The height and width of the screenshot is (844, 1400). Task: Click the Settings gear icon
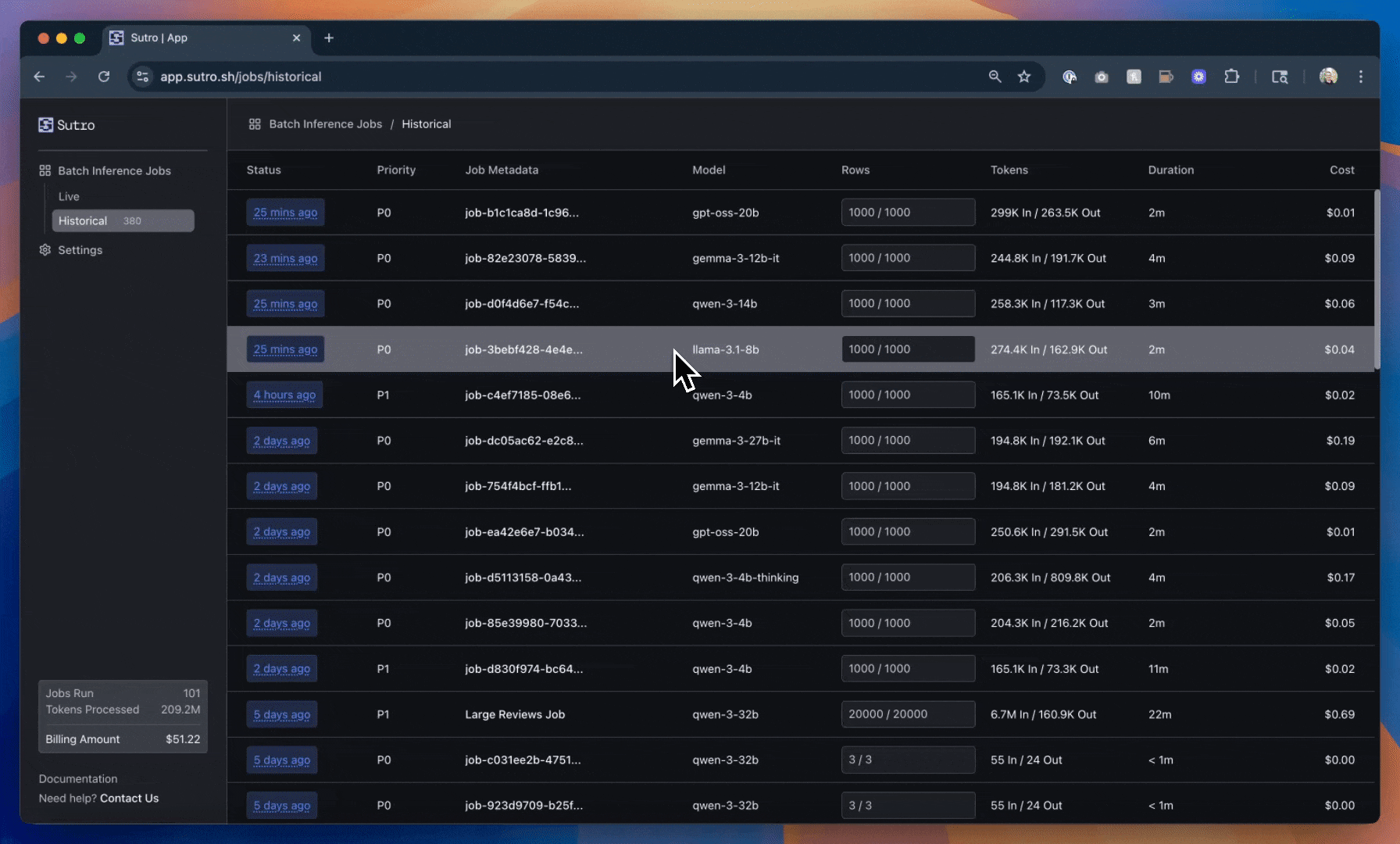point(45,250)
